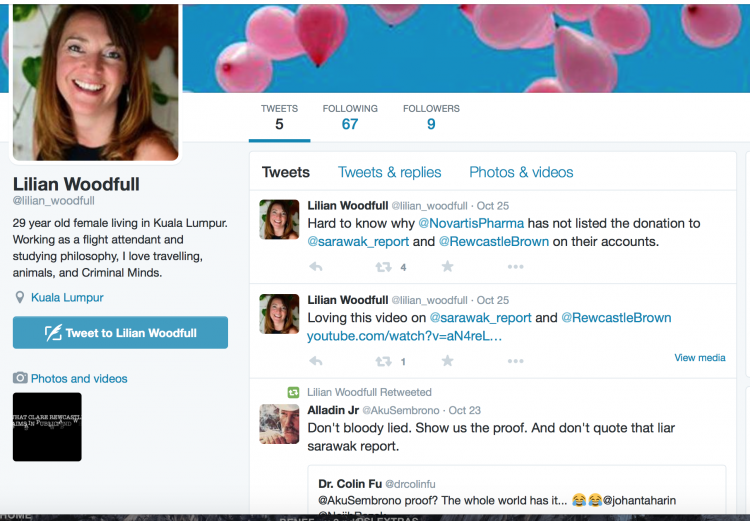Click the Lilian Woodfull profile name heading
The width and height of the screenshot is (750, 521).
tap(76, 184)
